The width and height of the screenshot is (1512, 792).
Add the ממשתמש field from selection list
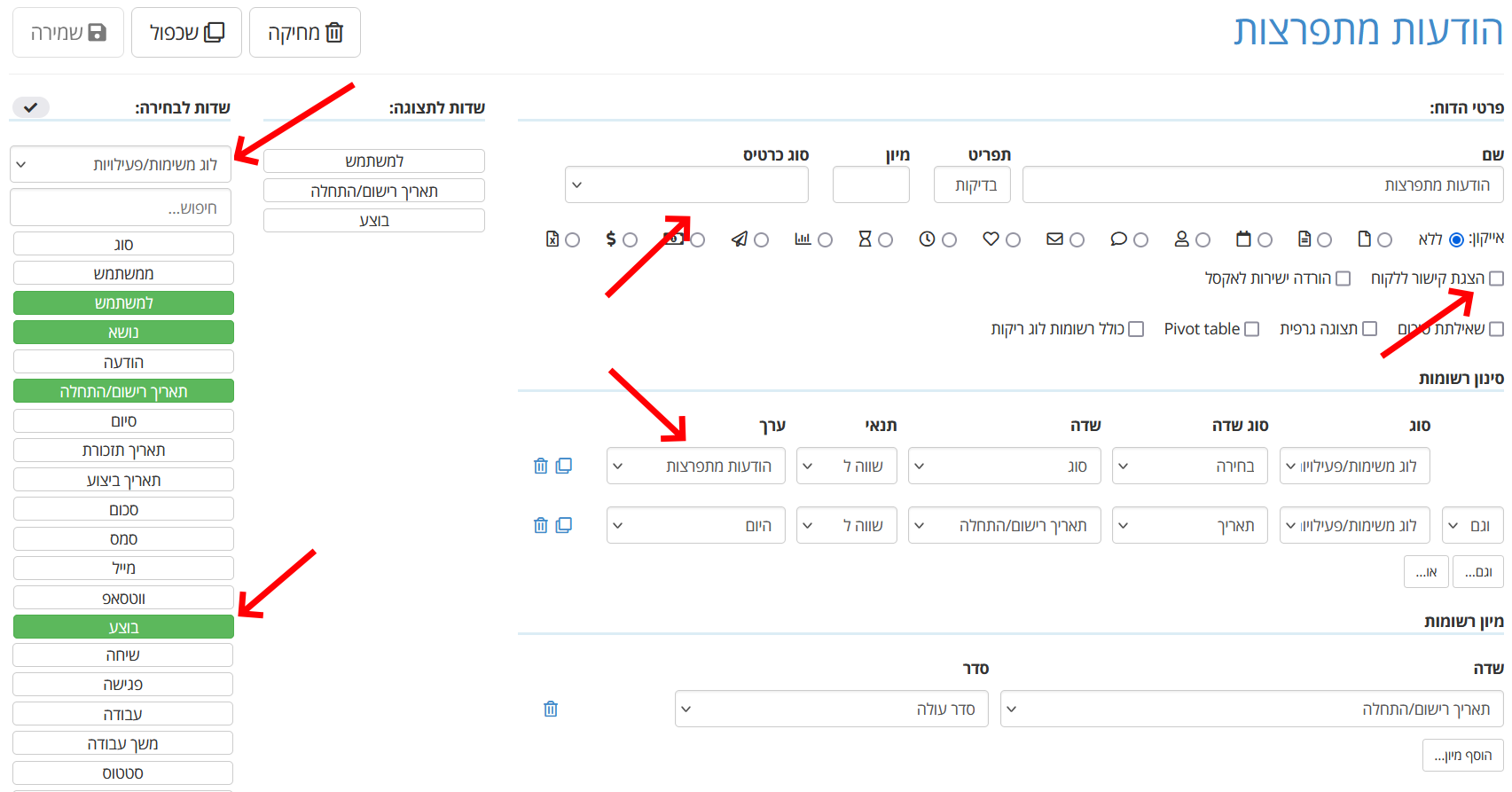click(x=123, y=273)
